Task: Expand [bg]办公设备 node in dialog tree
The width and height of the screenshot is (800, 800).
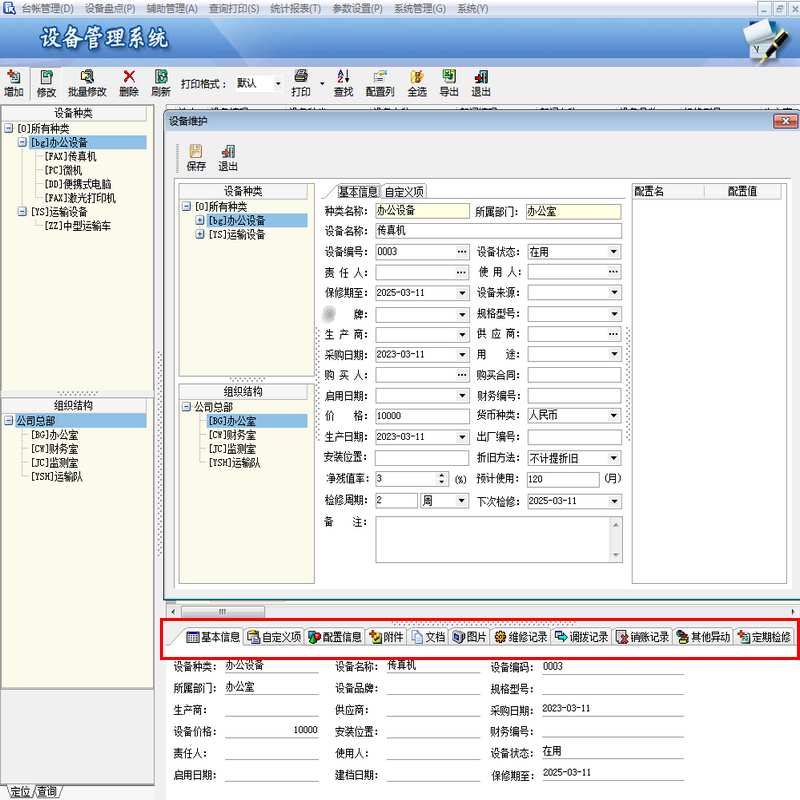Action: pyautogui.click(x=200, y=220)
